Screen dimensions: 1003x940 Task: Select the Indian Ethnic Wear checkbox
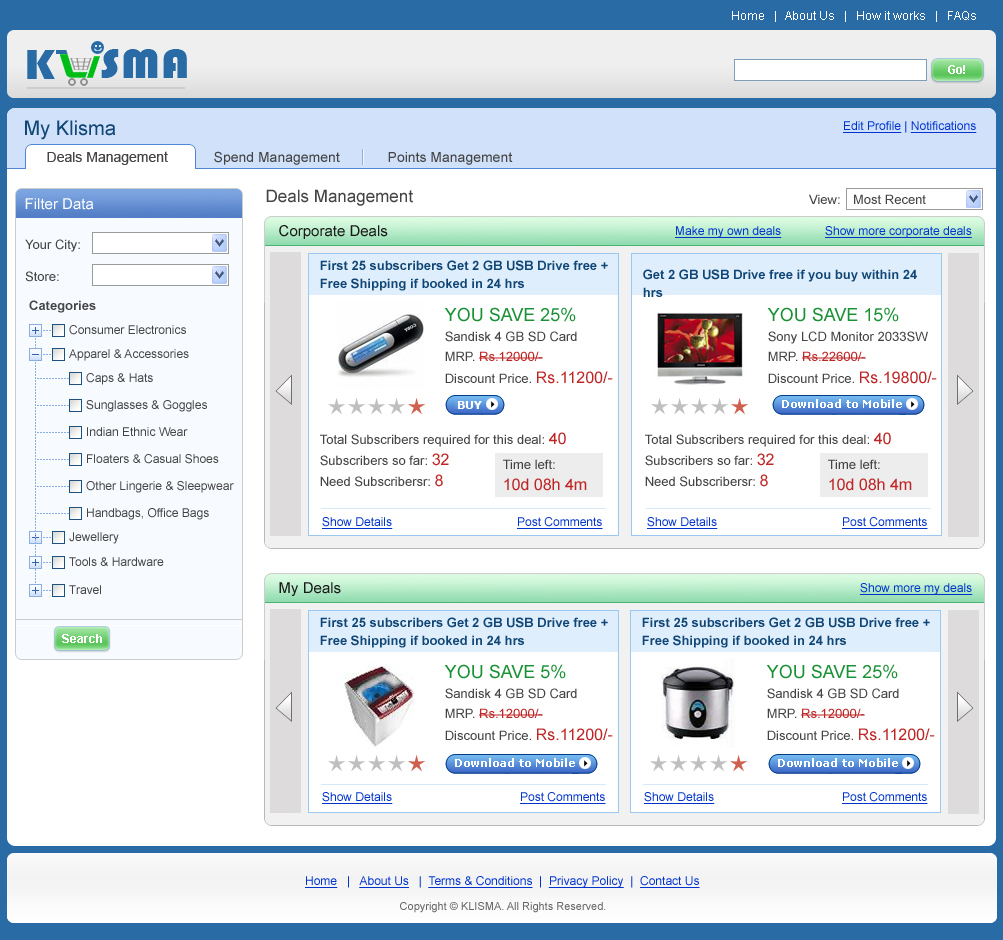[x=75, y=432]
